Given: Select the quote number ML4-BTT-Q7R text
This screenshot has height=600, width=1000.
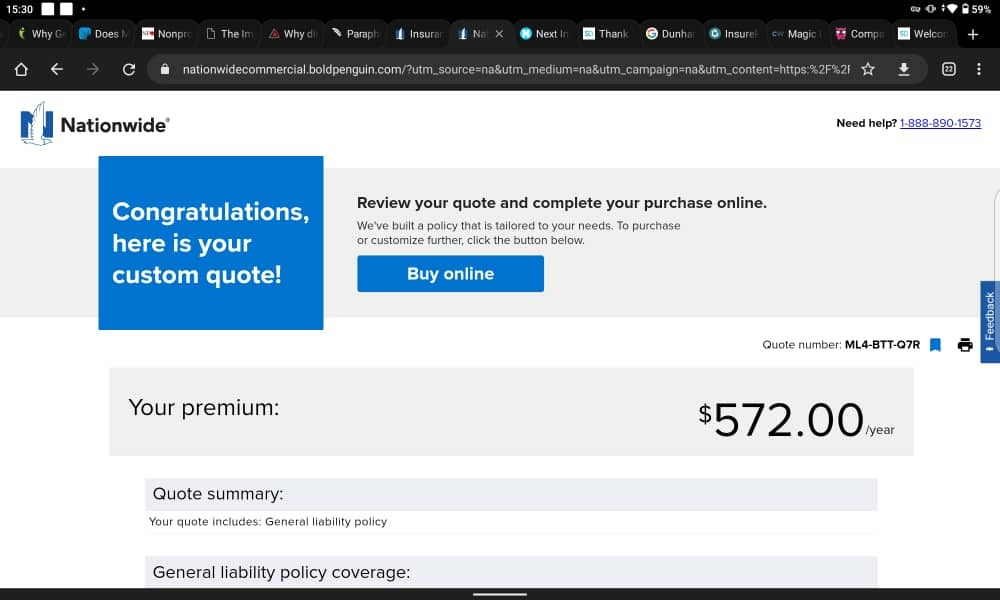Looking at the screenshot, I should [x=882, y=345].
